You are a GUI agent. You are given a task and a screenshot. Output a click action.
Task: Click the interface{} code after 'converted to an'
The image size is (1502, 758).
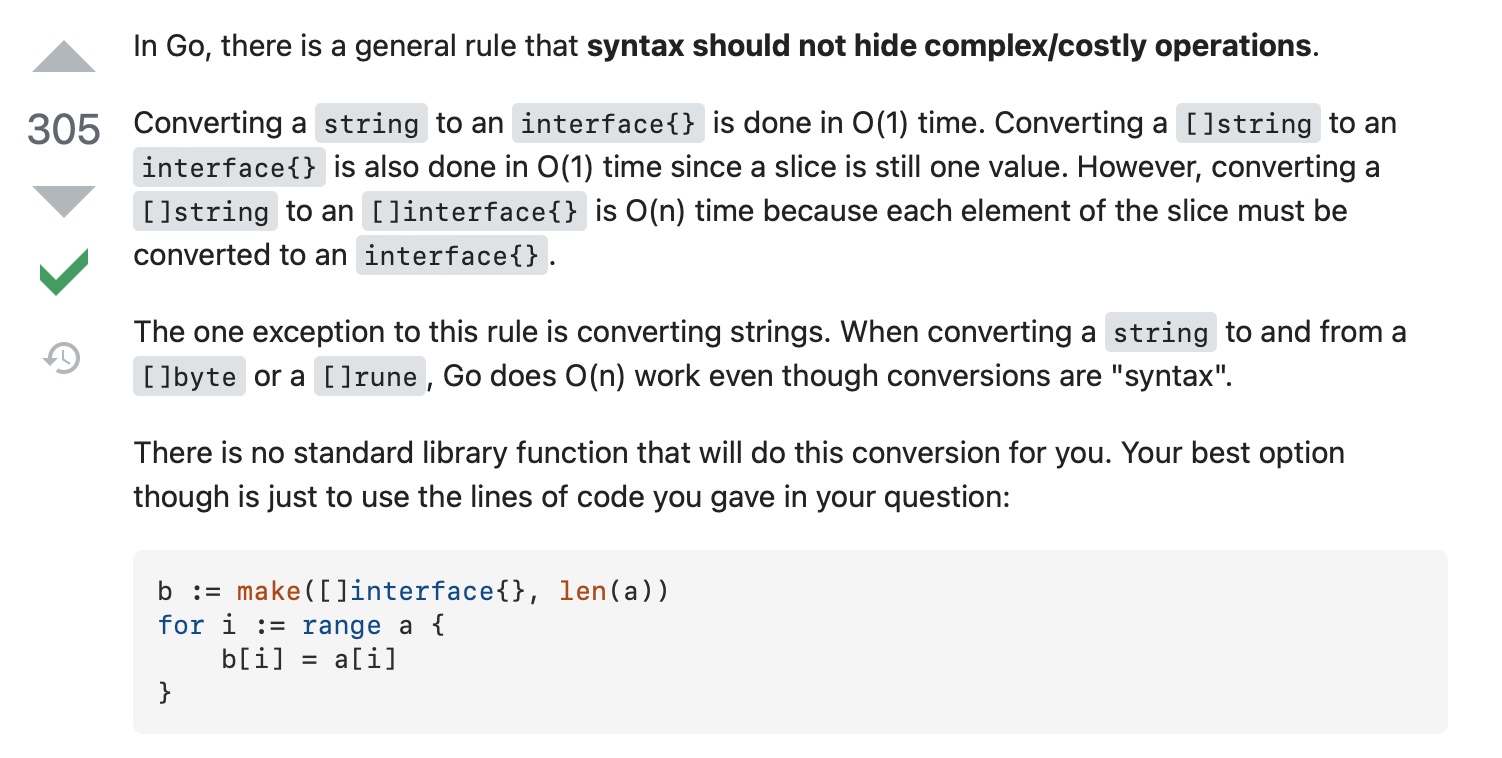tap(452, 256)
